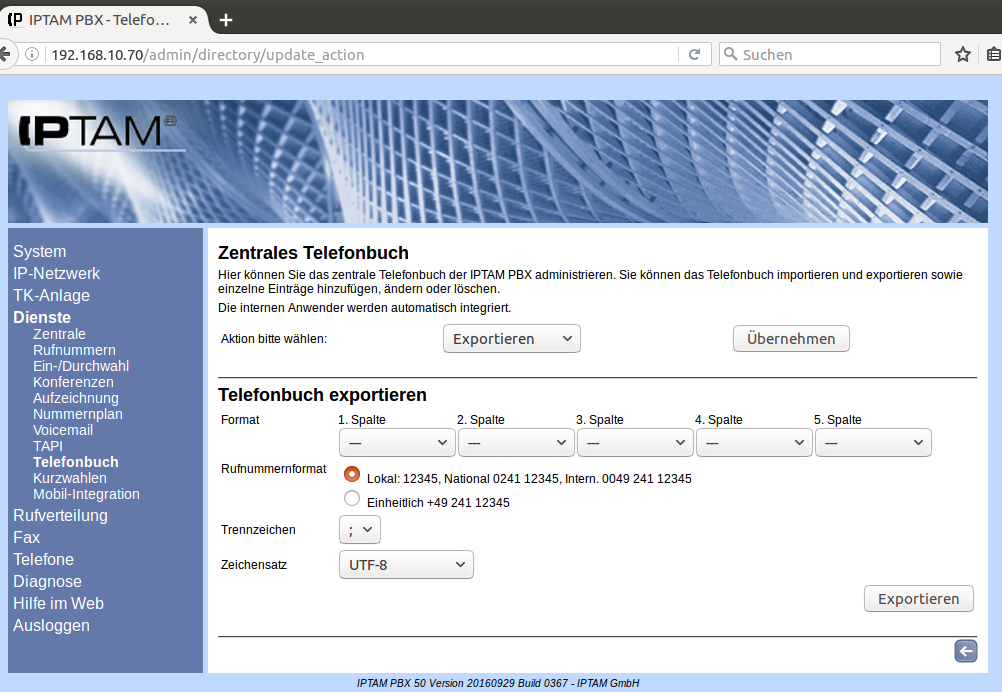Screen dimensions: 1002x692
Task: Open the Rufverteilung menu section
Action: pos(60,515)
